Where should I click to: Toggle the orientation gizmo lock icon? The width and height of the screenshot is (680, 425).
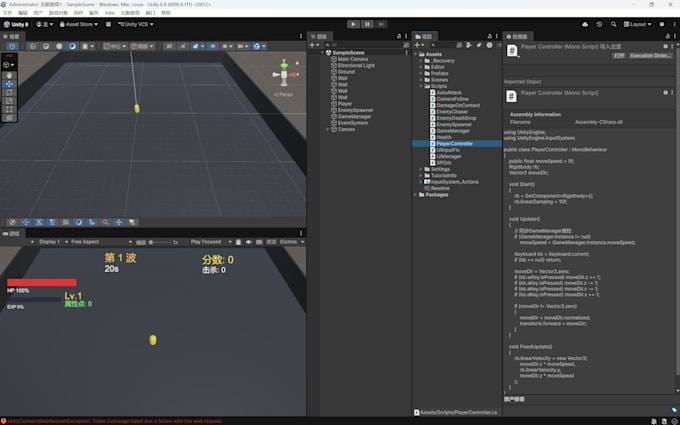(x=297, y=63)
